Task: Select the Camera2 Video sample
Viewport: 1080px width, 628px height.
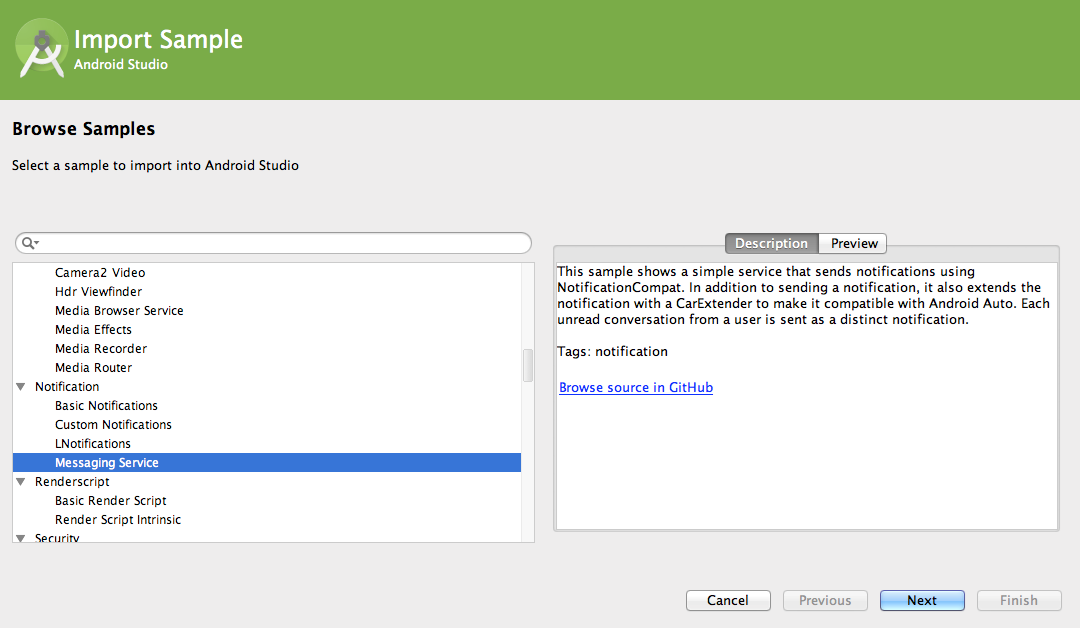Action: pyautogui.click(x=100, y=273)
